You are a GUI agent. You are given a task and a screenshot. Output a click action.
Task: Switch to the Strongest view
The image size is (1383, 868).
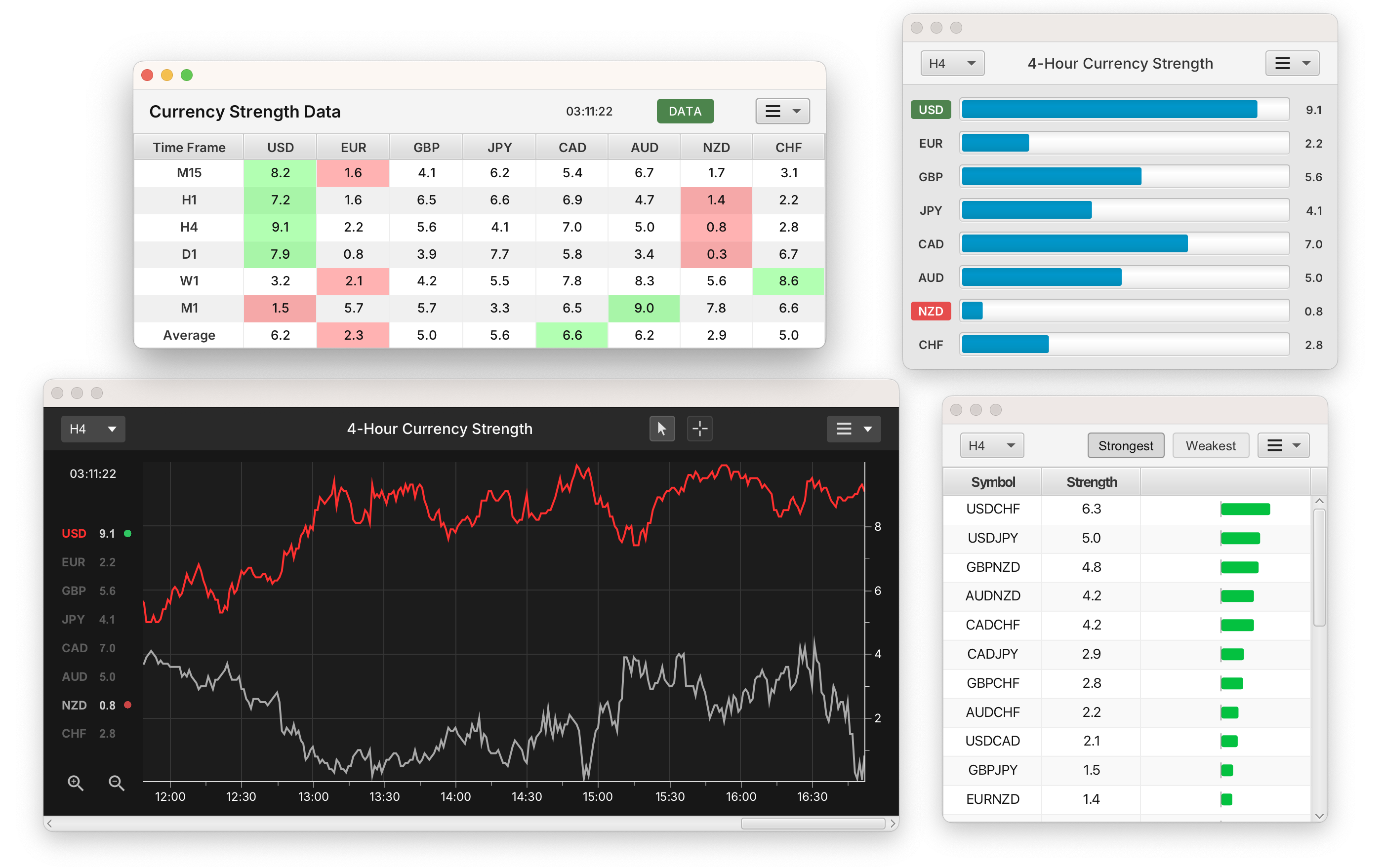(1125, 445)
